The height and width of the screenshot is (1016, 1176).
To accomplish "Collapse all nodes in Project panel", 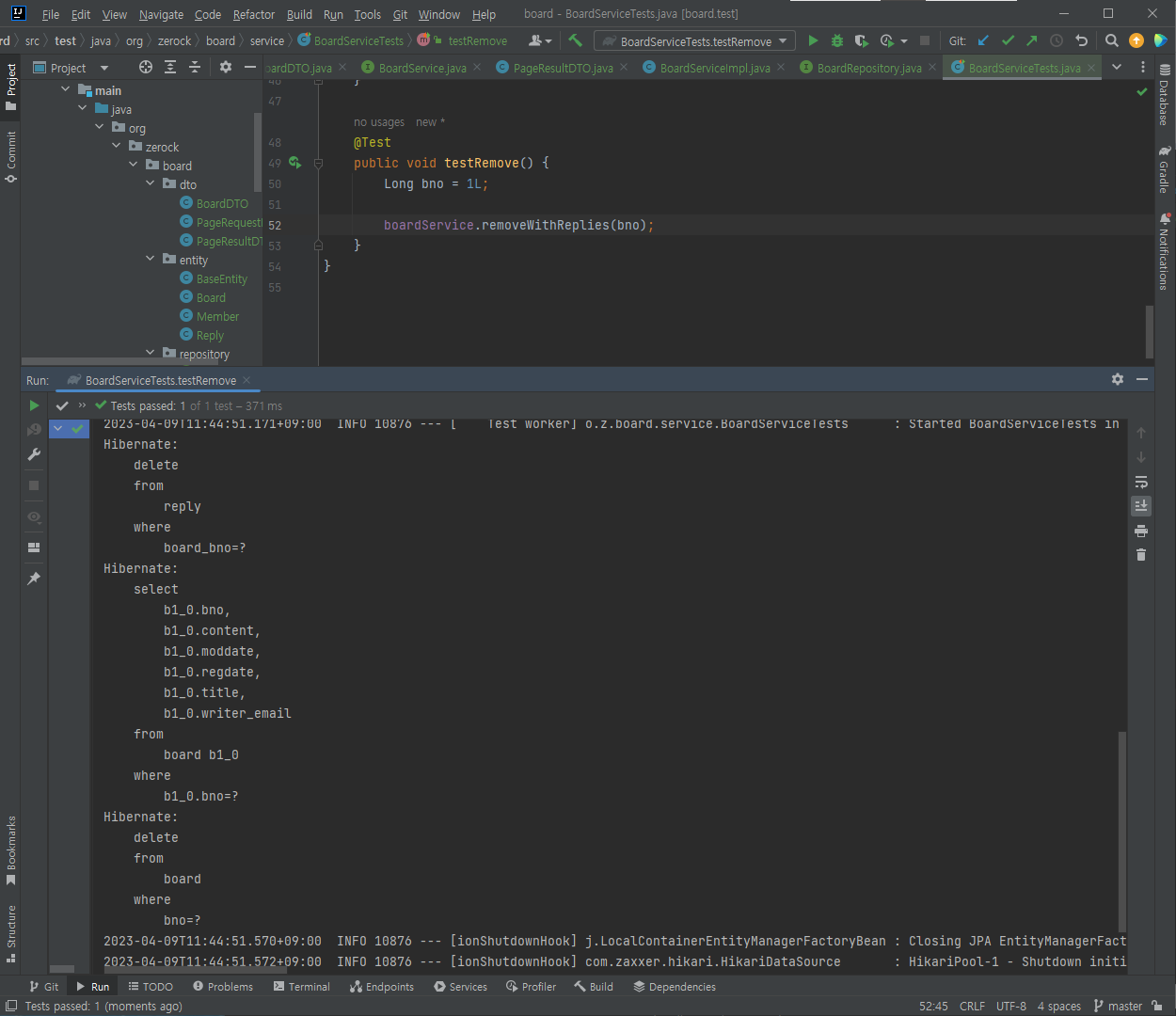I will tap(195, 67).
